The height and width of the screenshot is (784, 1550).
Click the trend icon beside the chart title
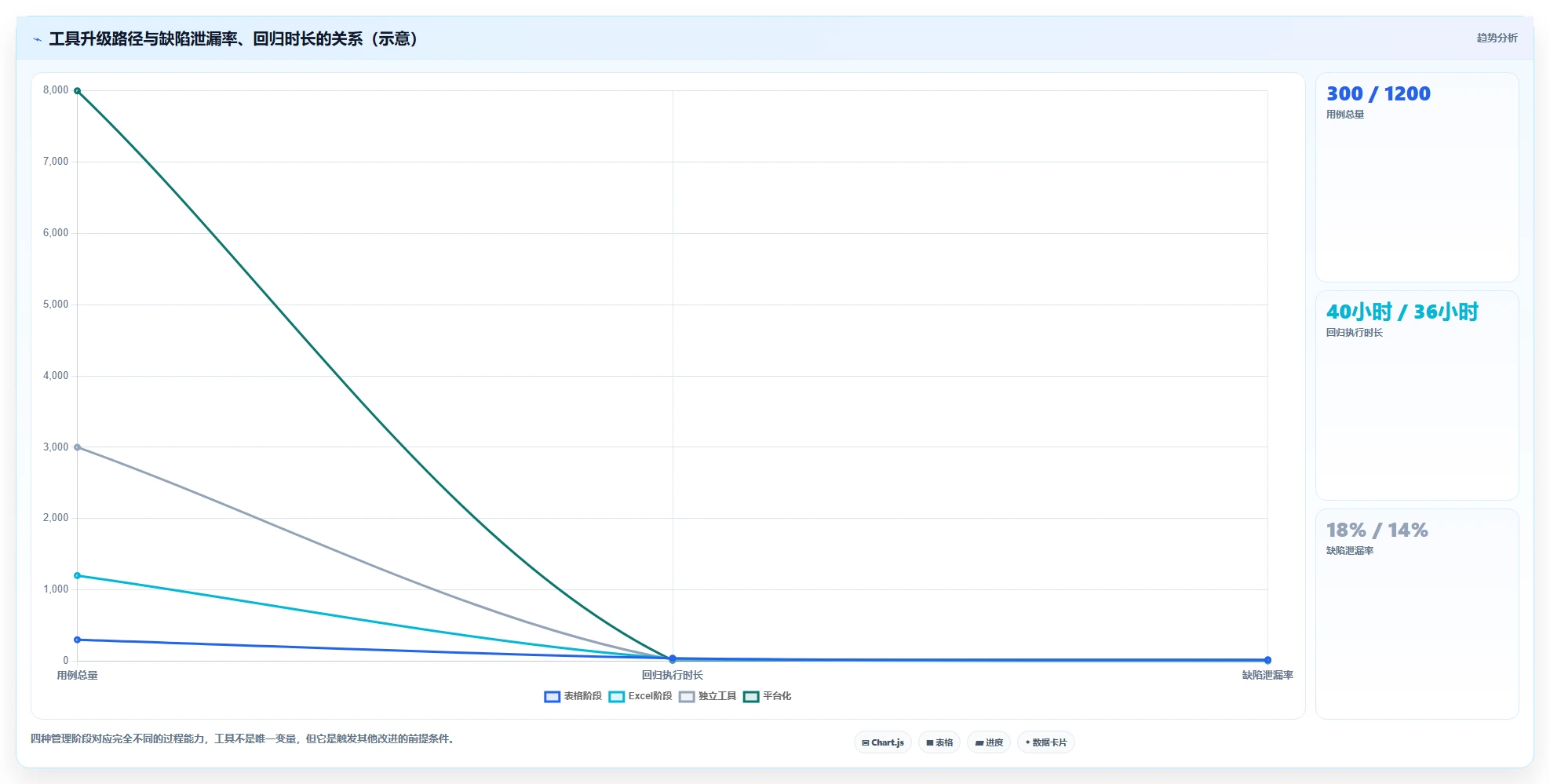point(37,39)
